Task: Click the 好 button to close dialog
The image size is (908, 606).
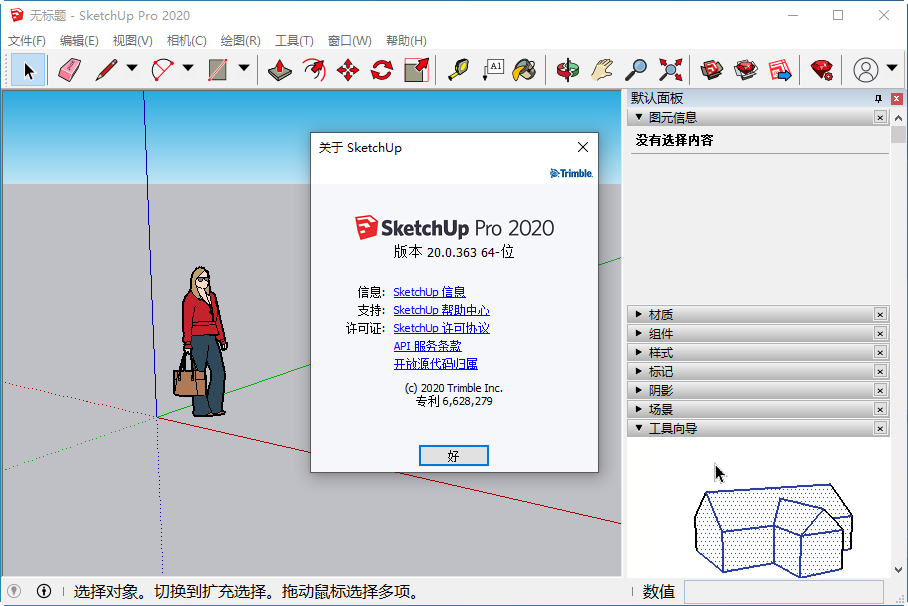Action: (453, 455)
